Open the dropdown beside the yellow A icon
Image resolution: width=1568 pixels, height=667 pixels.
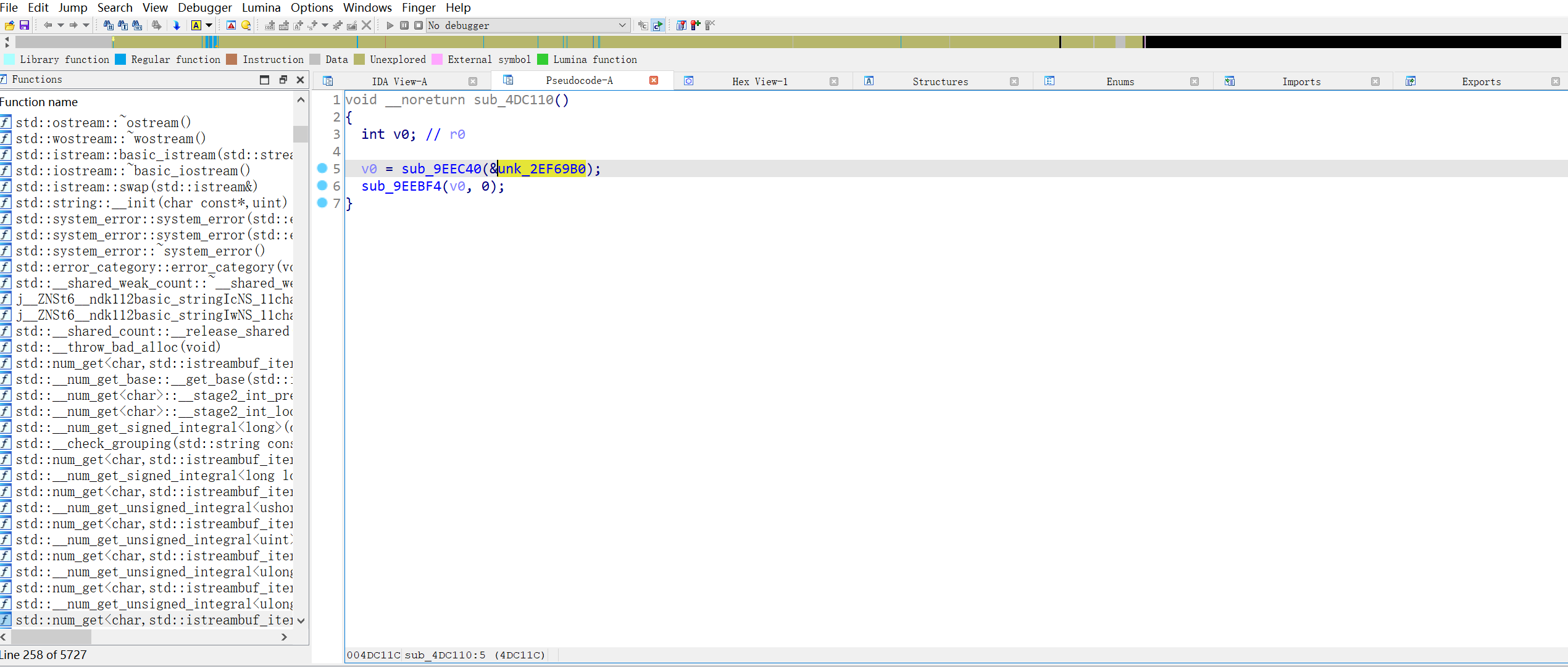click(209, 25)
